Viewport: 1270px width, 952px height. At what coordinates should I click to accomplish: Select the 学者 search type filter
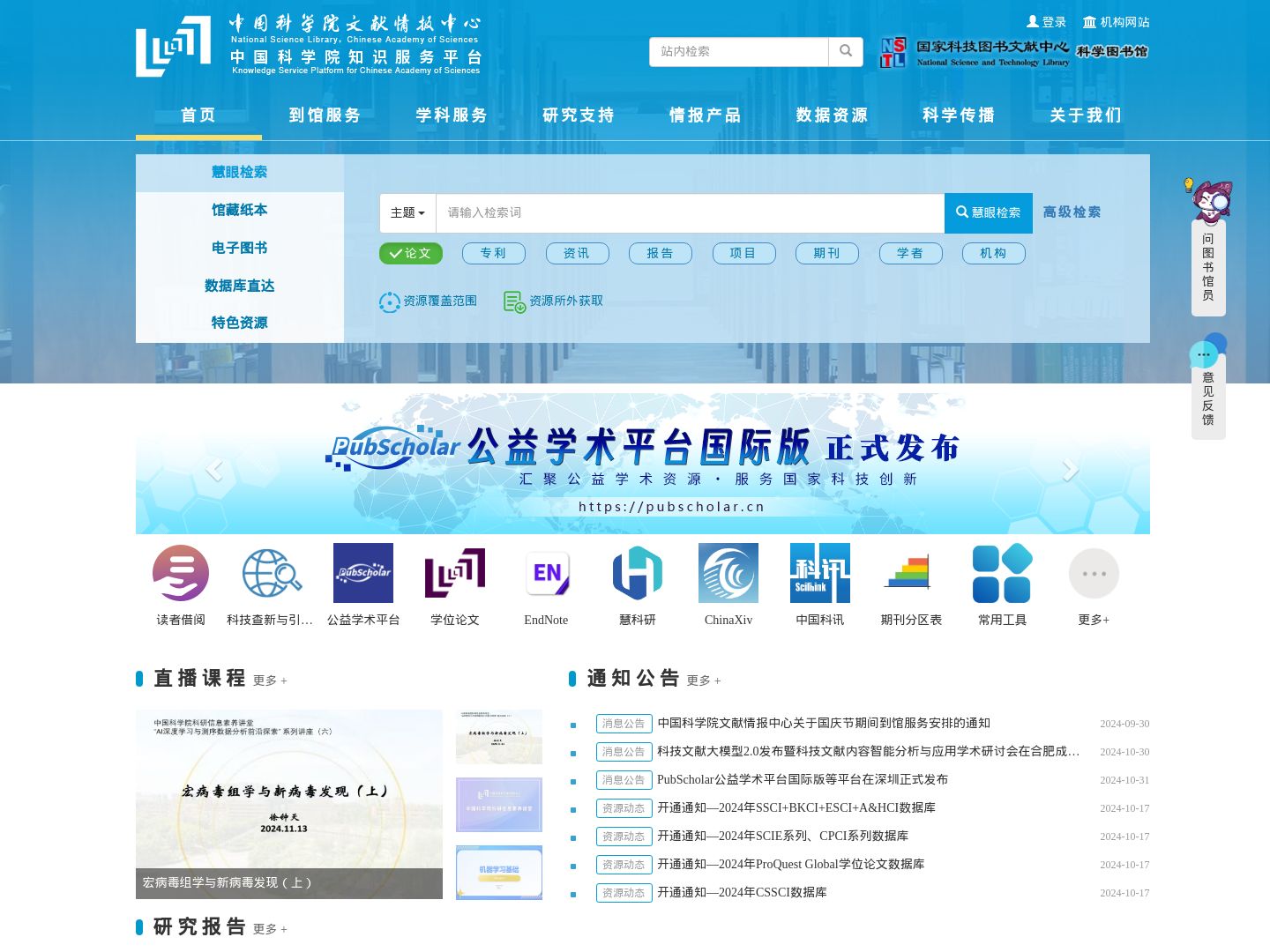click(910, 253)
